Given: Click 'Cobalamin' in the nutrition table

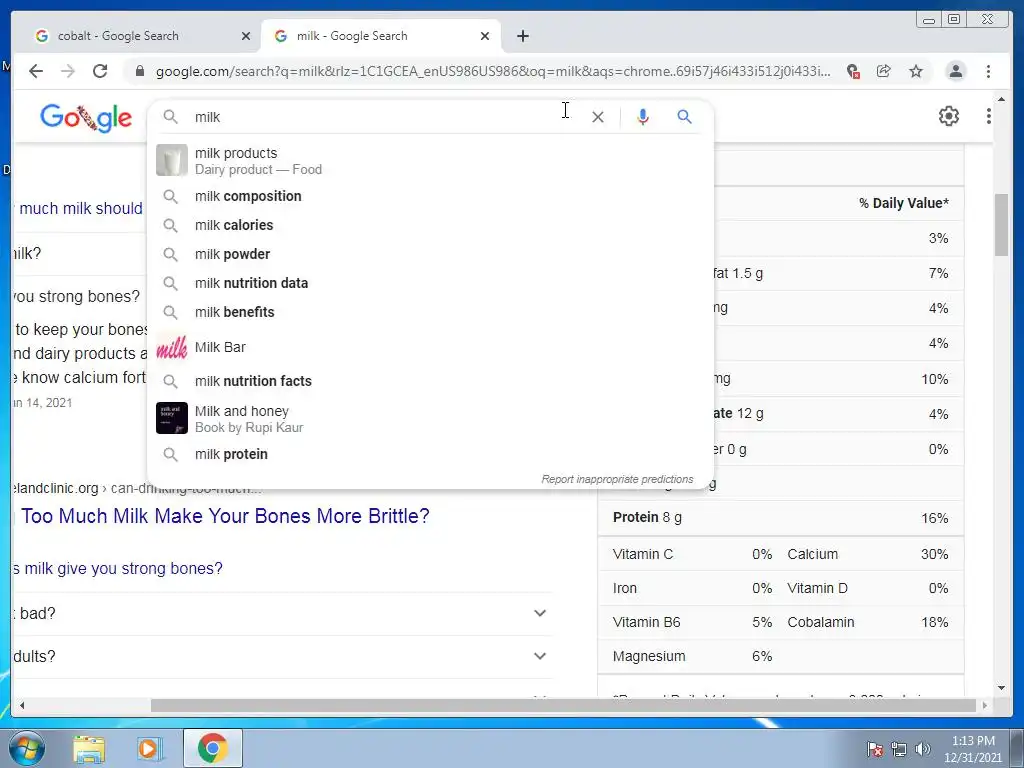Looking at the screenshot, I should tap(820, 622).
